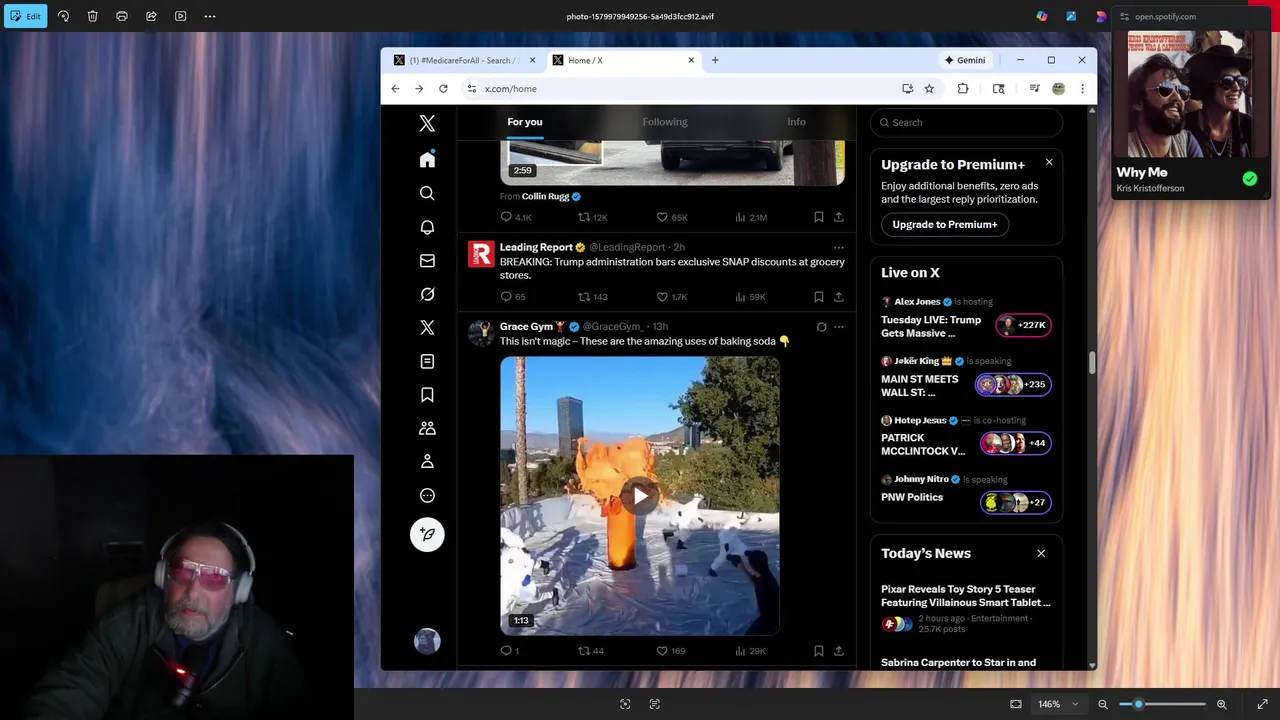
Task: Reload the x.com page
Action: tap(443, 88)
